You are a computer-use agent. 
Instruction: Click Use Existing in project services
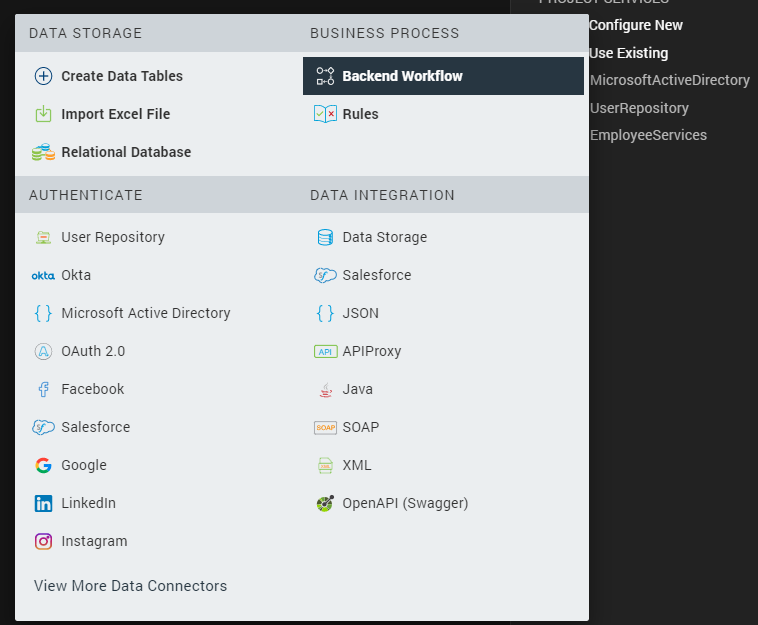pyautogui.click(x=629, y=53)
